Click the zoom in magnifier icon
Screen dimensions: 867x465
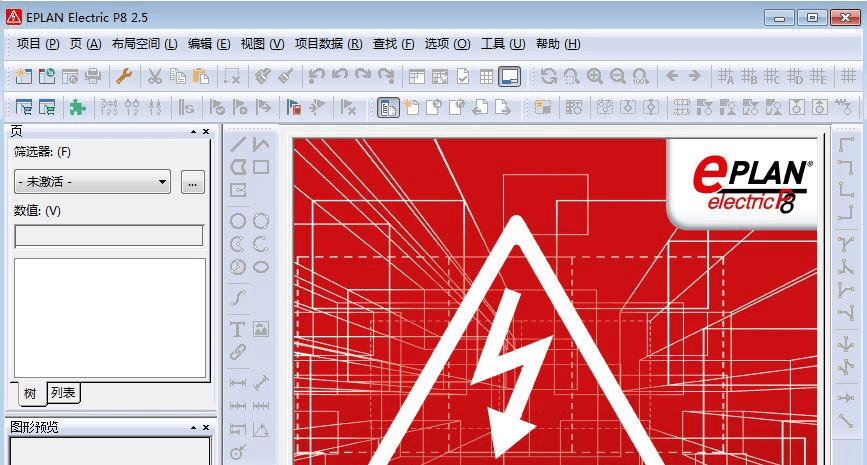[595, 76]
